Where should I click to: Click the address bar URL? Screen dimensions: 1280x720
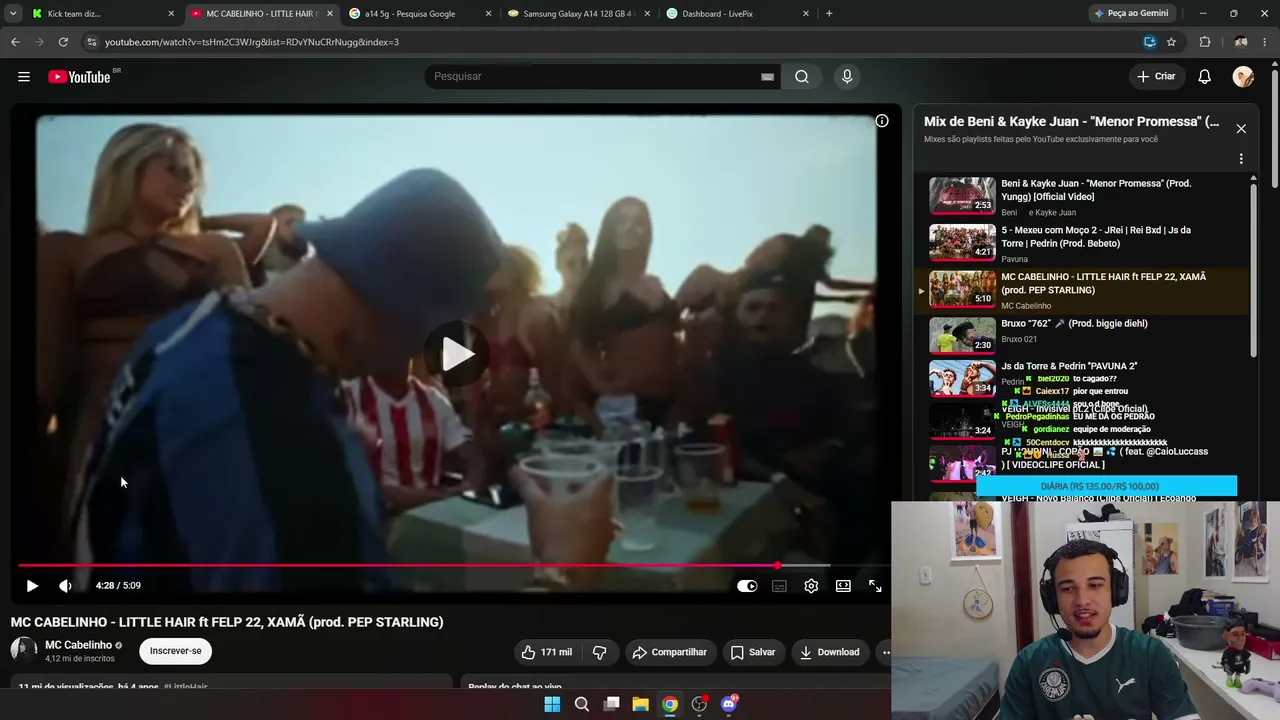tap(252, 42)
